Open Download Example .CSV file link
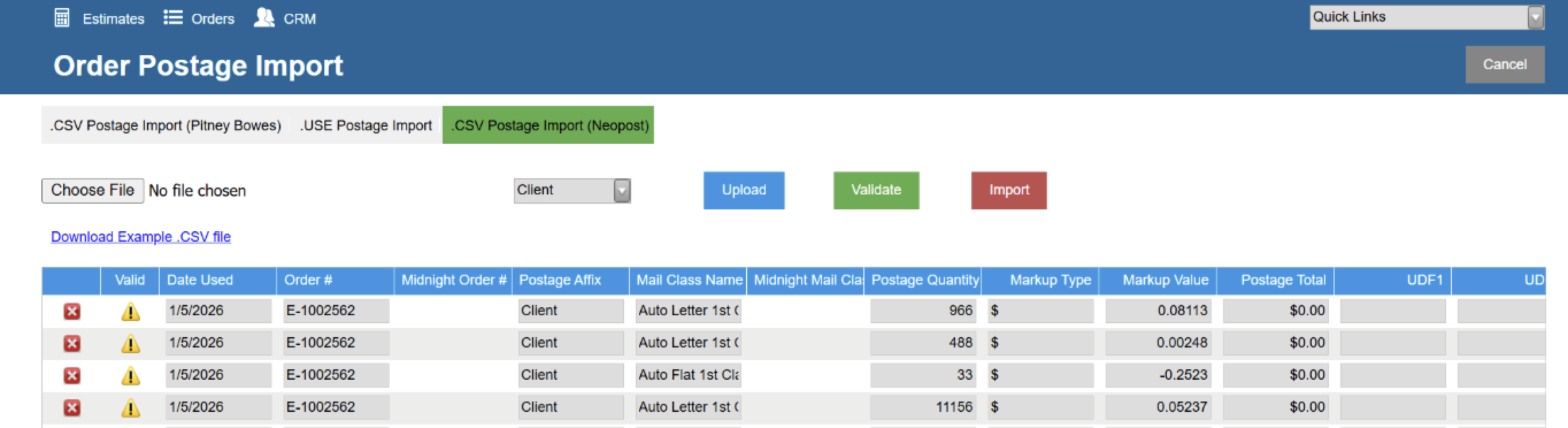 (x=141, y=237)
